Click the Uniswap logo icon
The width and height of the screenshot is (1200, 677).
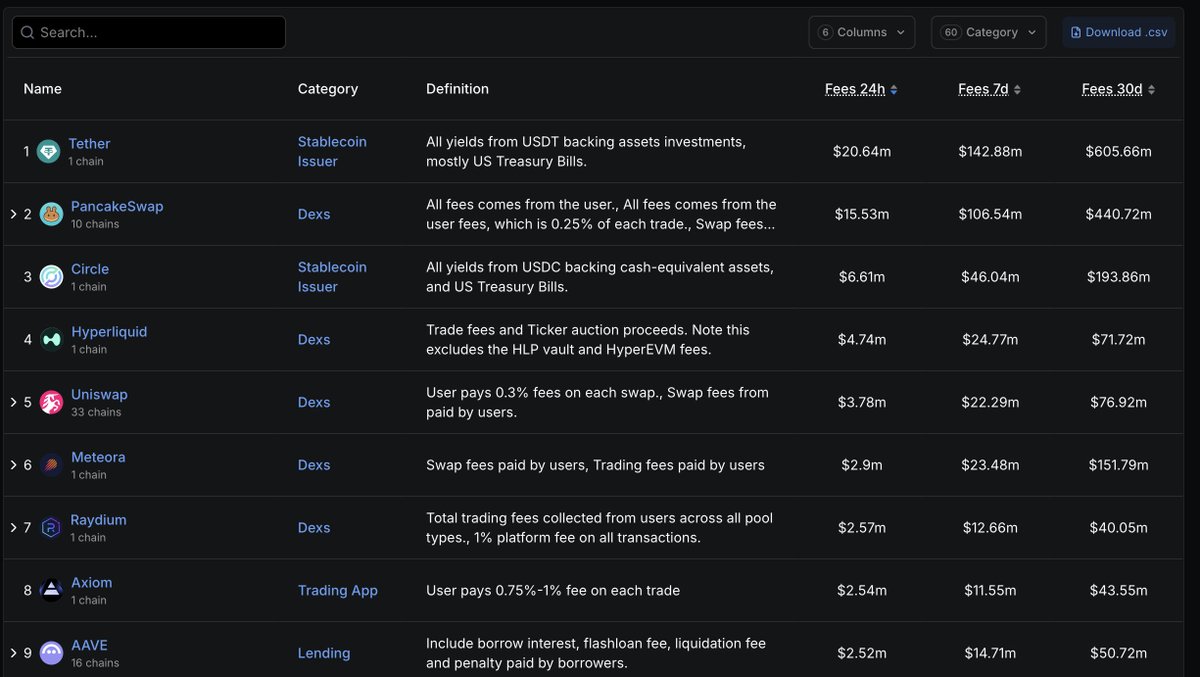click(x=51, y=403)
